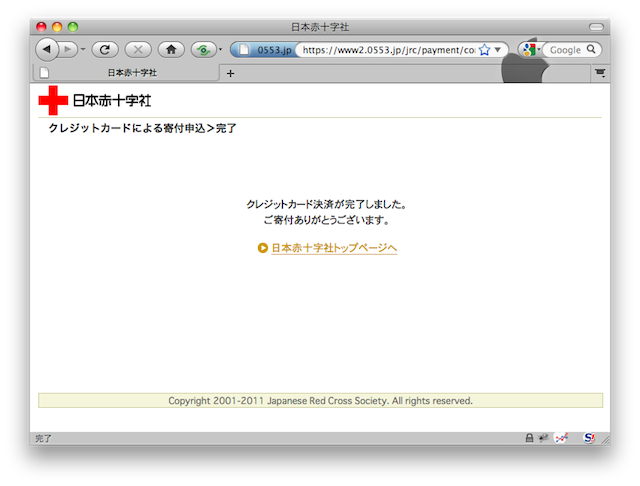640x486 pixels.
Task: Open the green eye icon's dropdown arrow
Action: pos(220,49)
